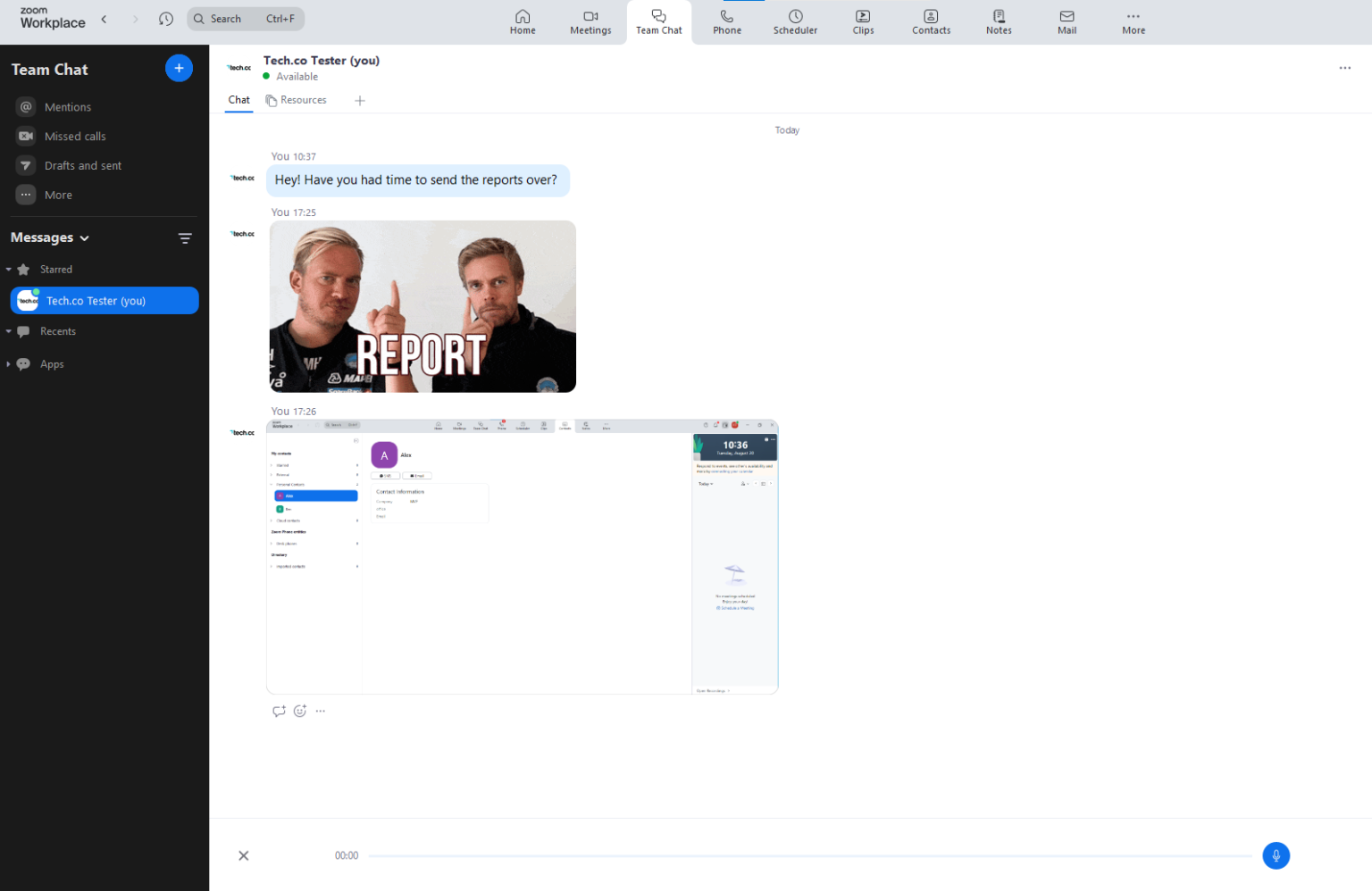Open the Meetings tab
Screen dimensions: 1372x891
(x=590, y=21)
